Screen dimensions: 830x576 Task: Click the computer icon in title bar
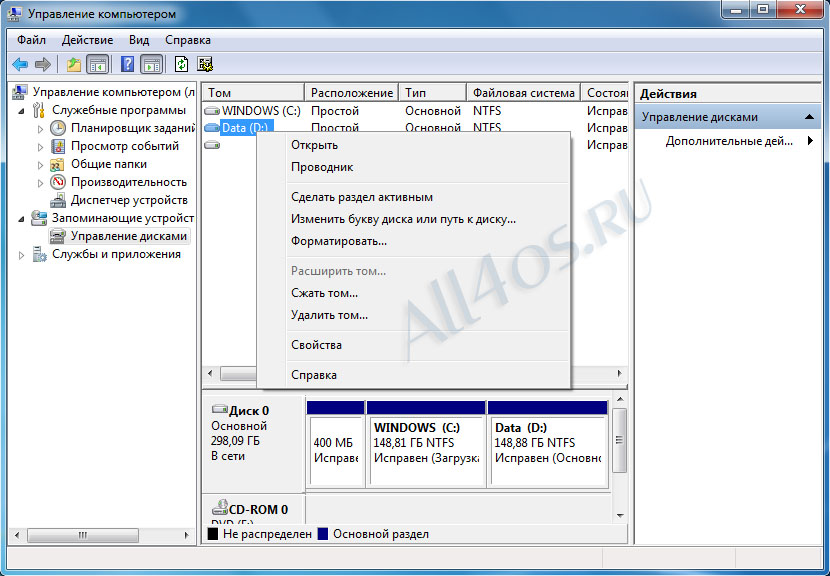click(x=15, y=14)
